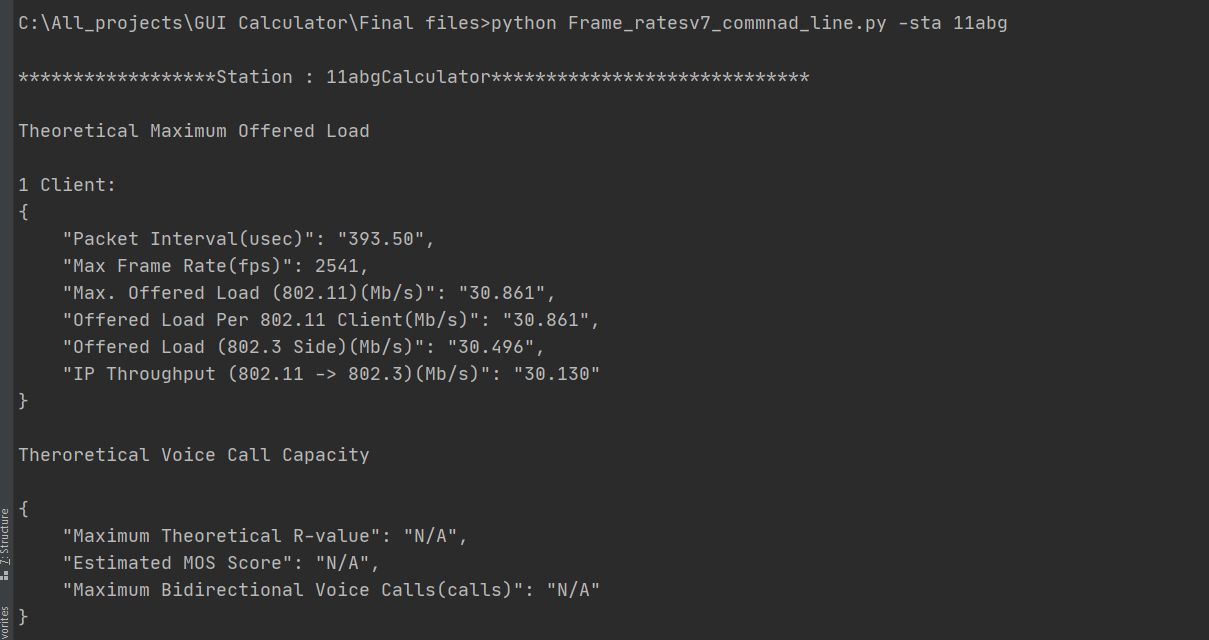
Task: Click the python command line text
Action: point(513,23)
